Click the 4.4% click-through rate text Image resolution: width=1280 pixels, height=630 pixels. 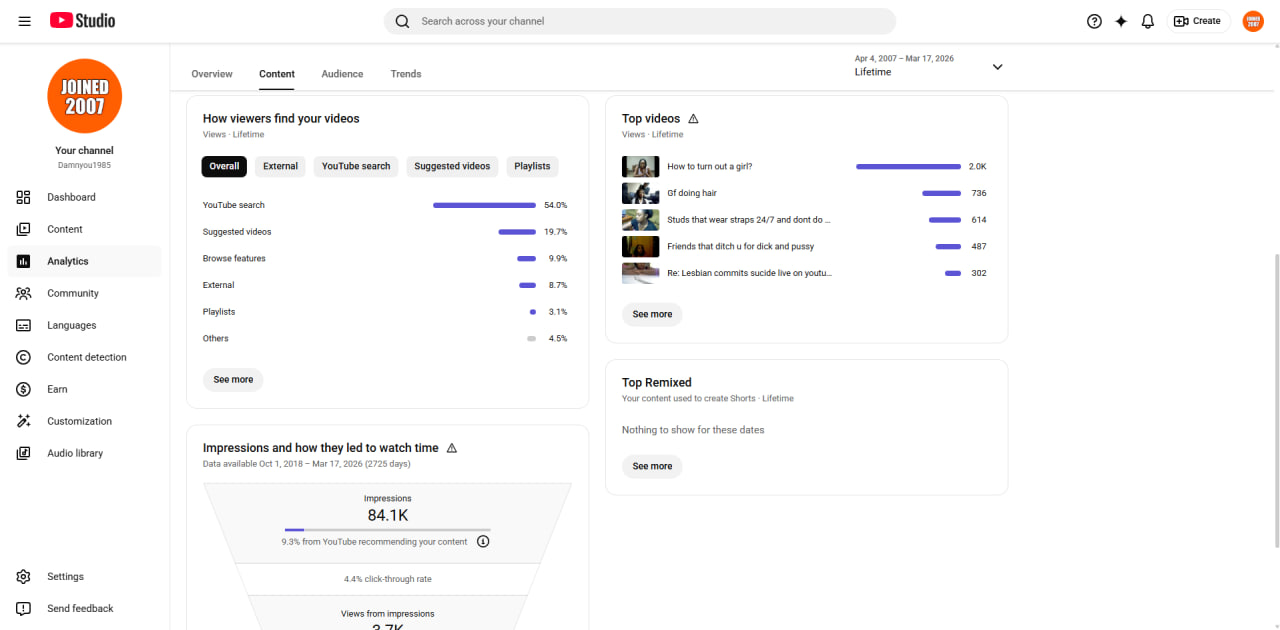point(388,579)
